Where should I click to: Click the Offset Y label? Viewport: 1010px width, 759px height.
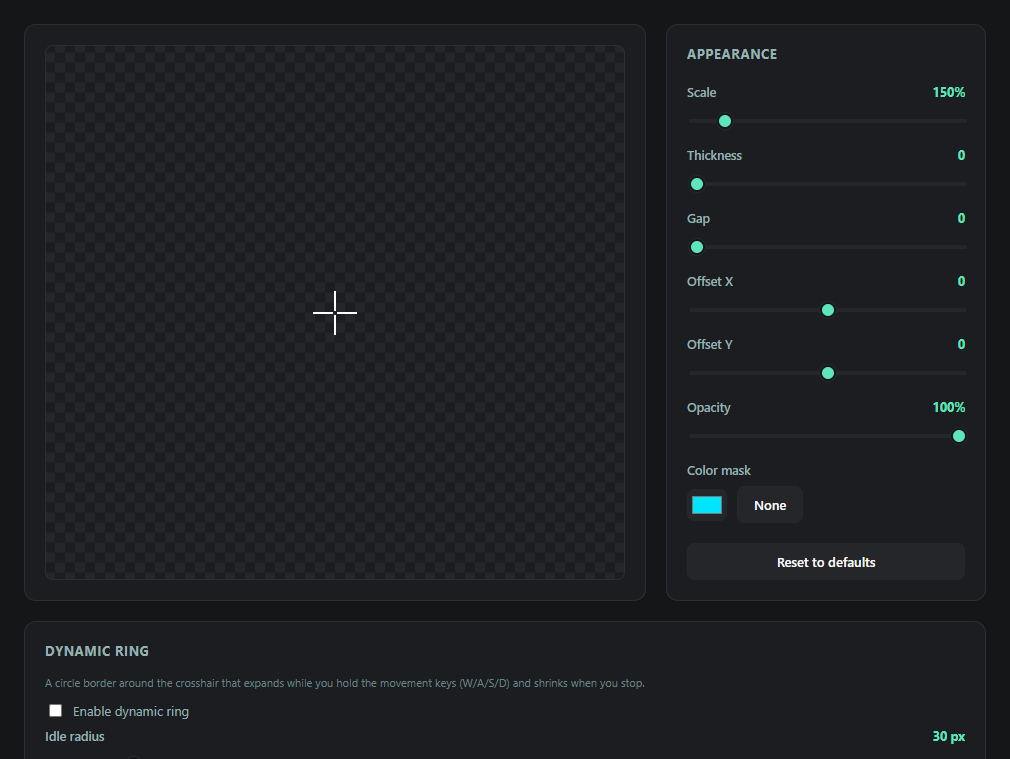pyautogui.click(x=710, y=345)
